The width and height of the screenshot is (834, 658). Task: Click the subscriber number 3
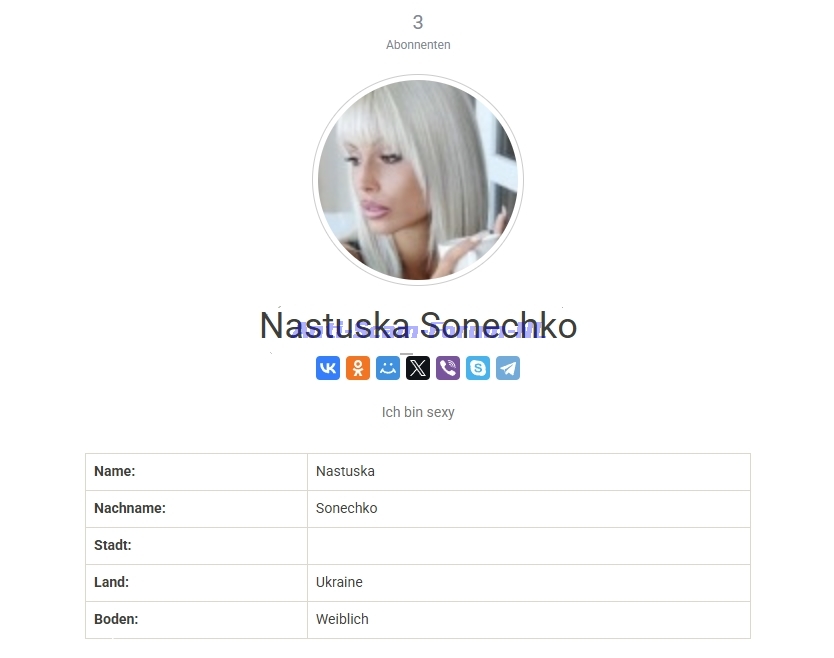coord(418,22)
